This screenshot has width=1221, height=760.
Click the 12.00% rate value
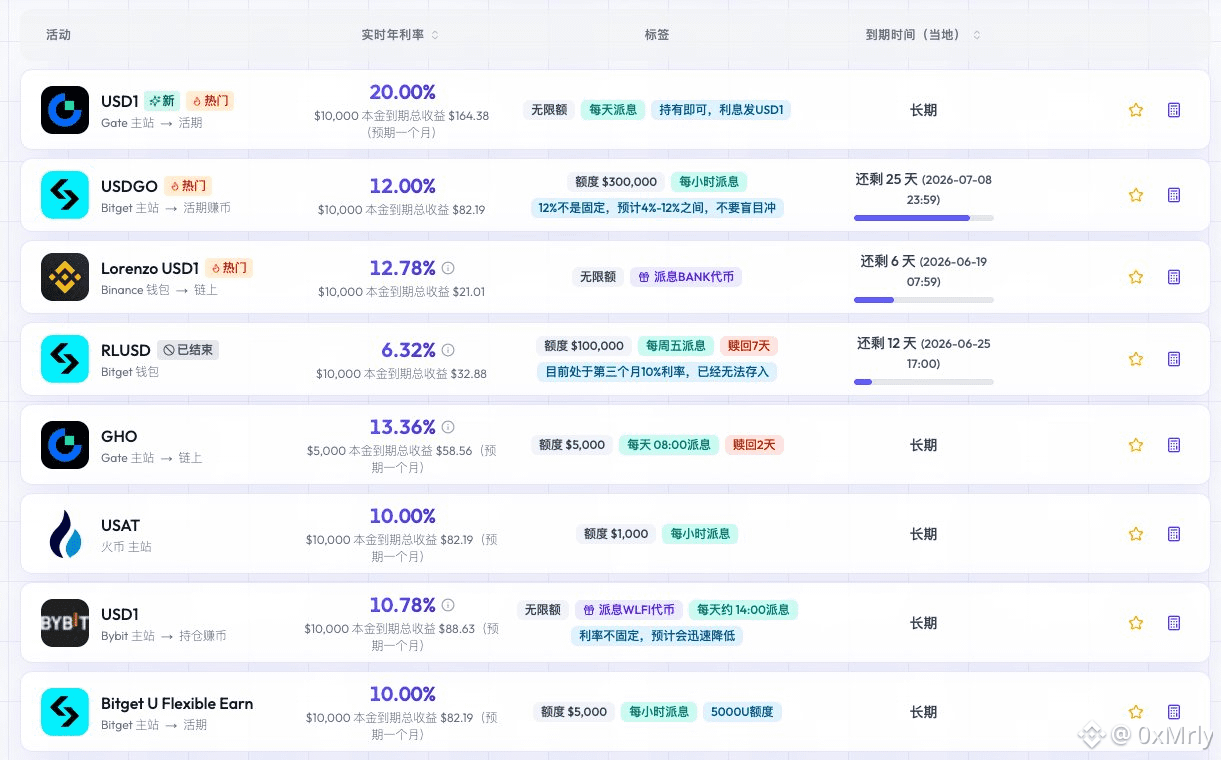pyautogui.click(x=403, y=186)
